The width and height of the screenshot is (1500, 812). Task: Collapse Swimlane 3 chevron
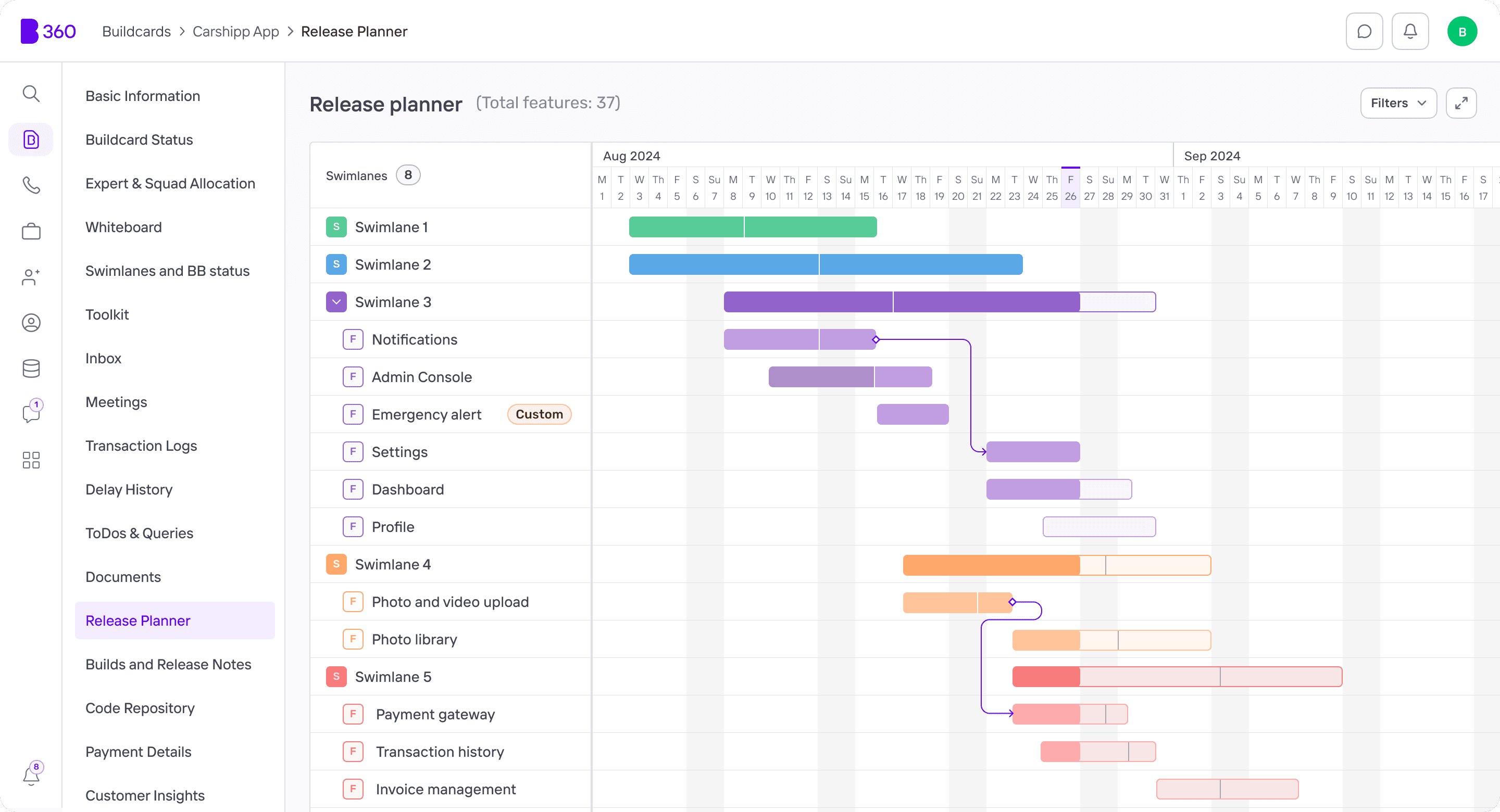[336, 302]
